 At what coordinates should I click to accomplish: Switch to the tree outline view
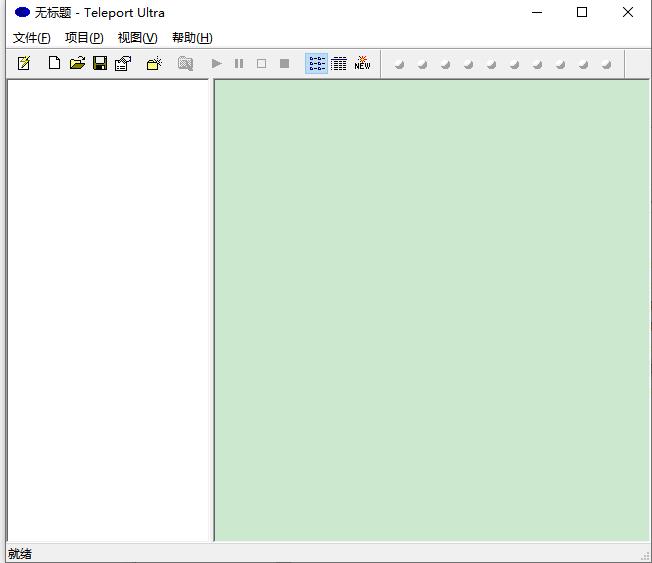[317, 63]
